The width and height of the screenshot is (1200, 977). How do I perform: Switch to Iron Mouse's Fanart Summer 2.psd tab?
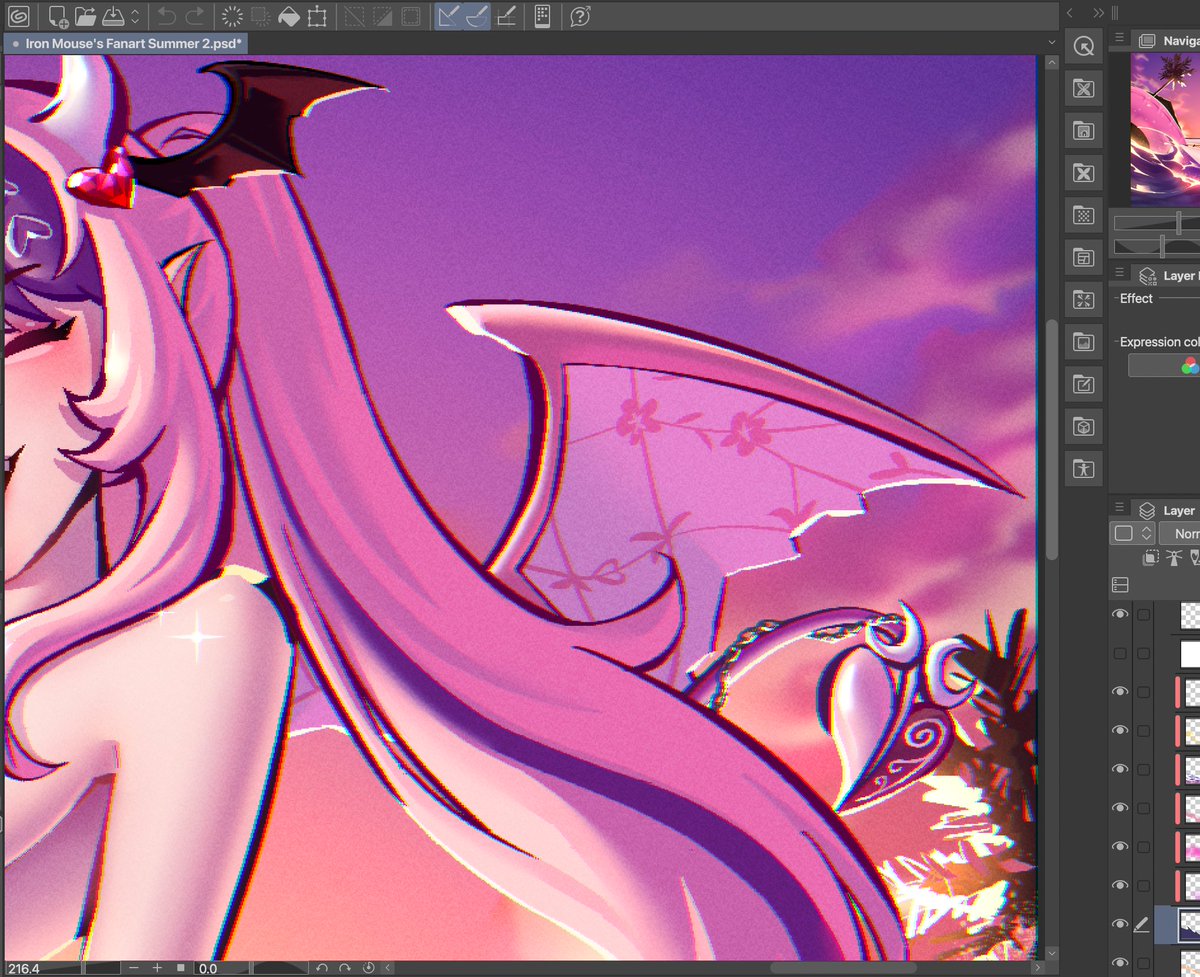pos(125,44)
